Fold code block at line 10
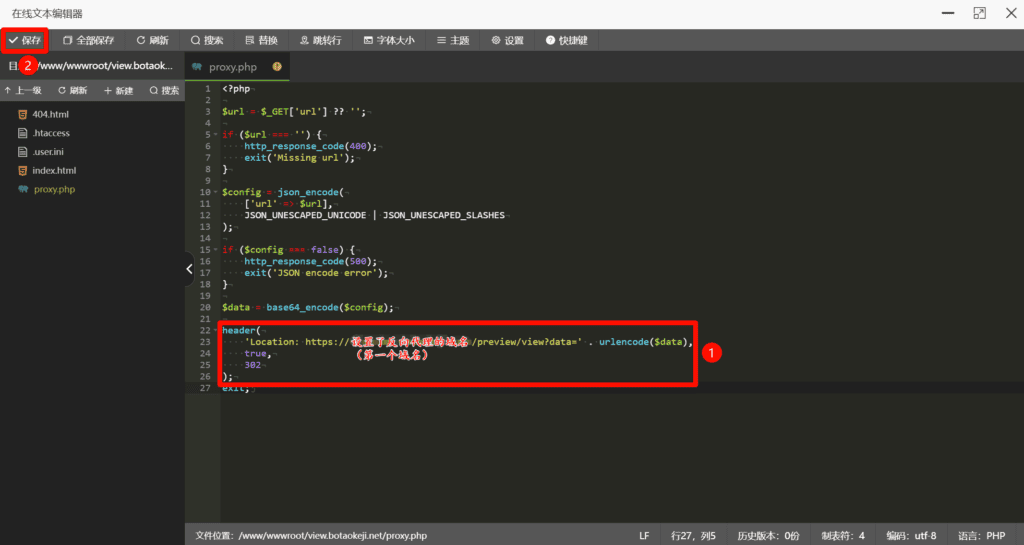The height and width of the screenshot is (545, 1024). [216, 193]
